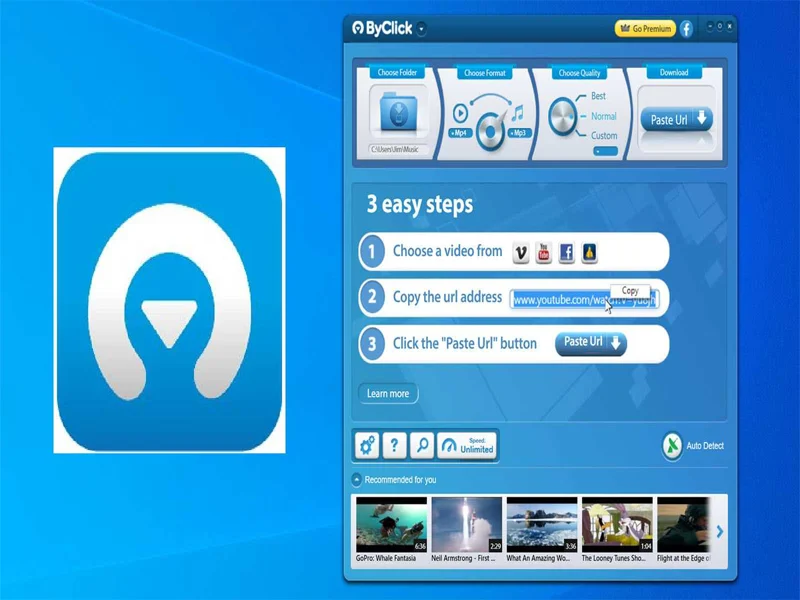Click the Vimeo source icon
The image size is (800, 600).
click(520, 251)
